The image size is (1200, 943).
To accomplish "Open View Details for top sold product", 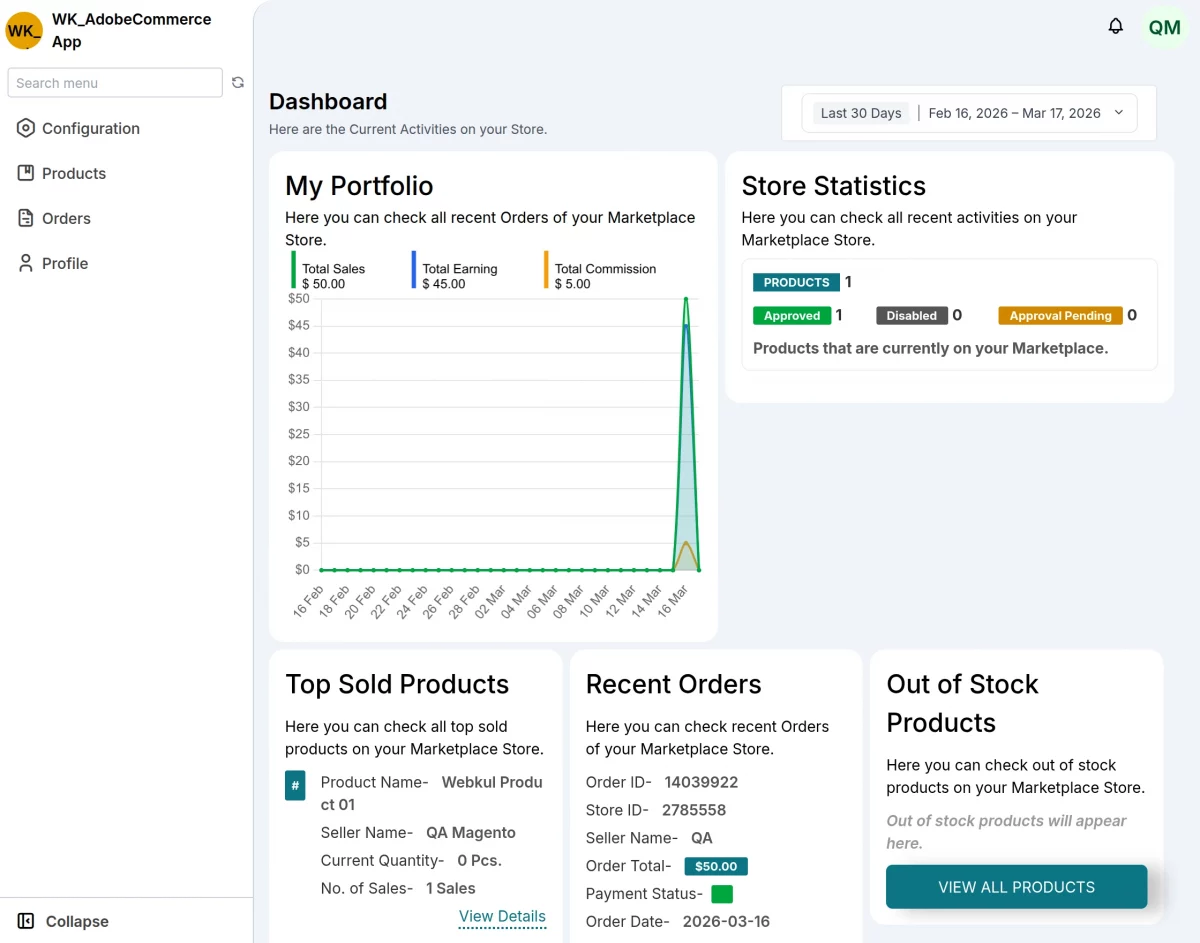I will pos(502,916).
